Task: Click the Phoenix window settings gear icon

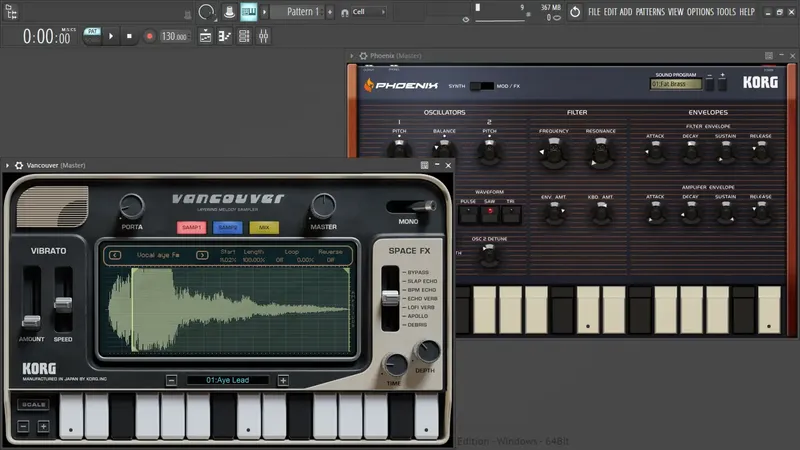Action: 363,56
